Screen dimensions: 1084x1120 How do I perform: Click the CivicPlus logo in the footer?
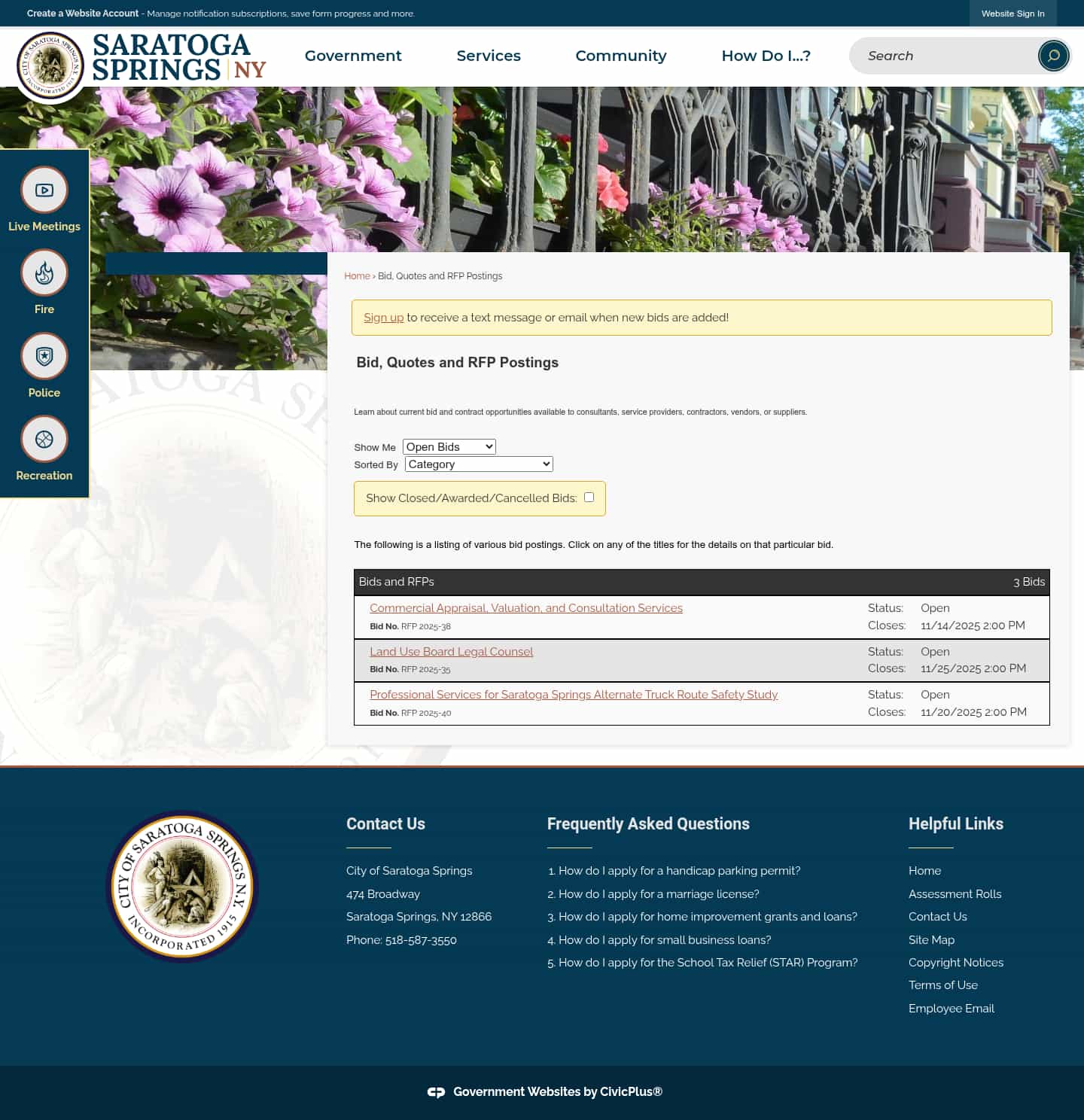[x=437, y=1091]
